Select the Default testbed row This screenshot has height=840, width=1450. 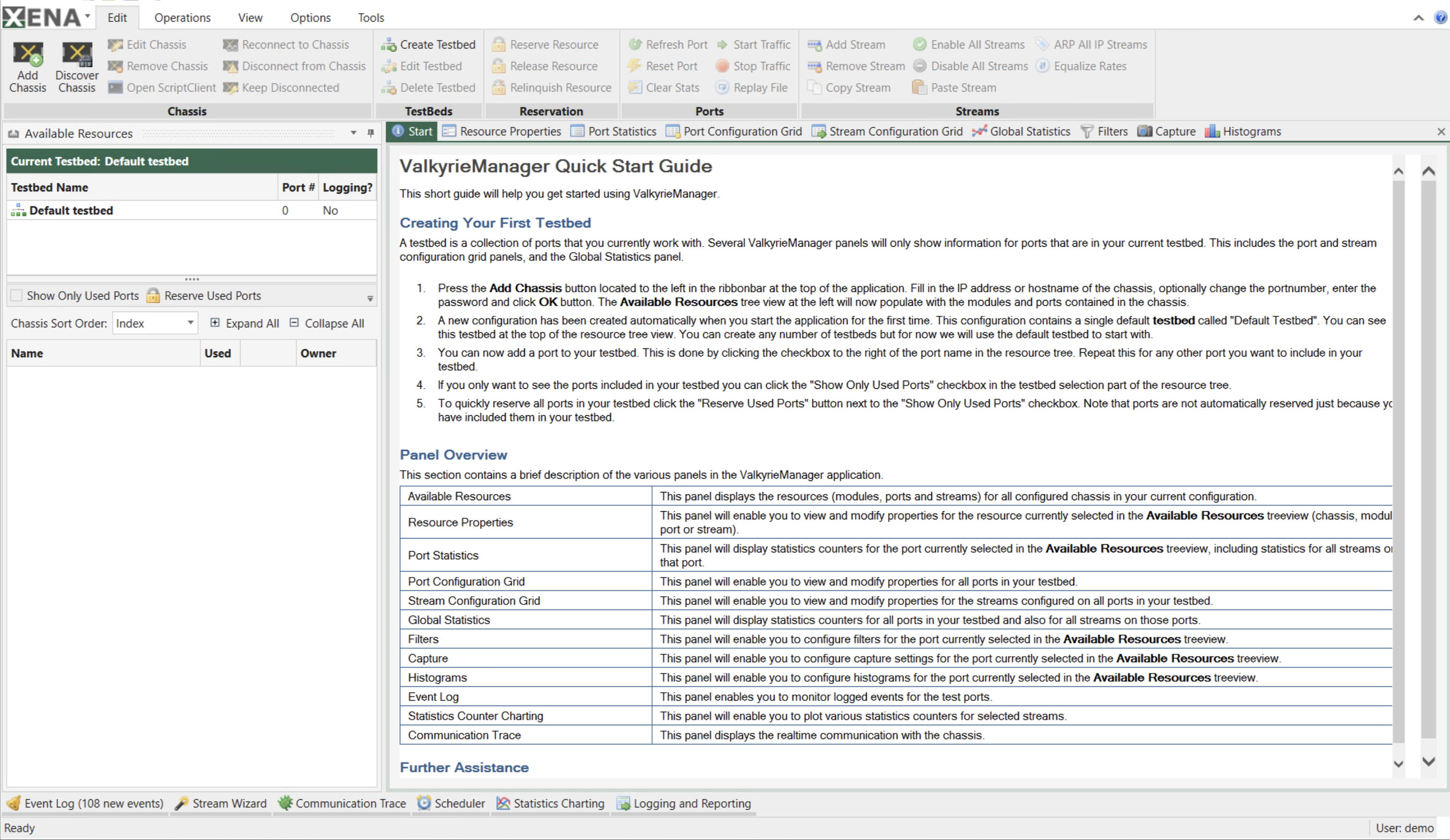(x=192, y=210)
